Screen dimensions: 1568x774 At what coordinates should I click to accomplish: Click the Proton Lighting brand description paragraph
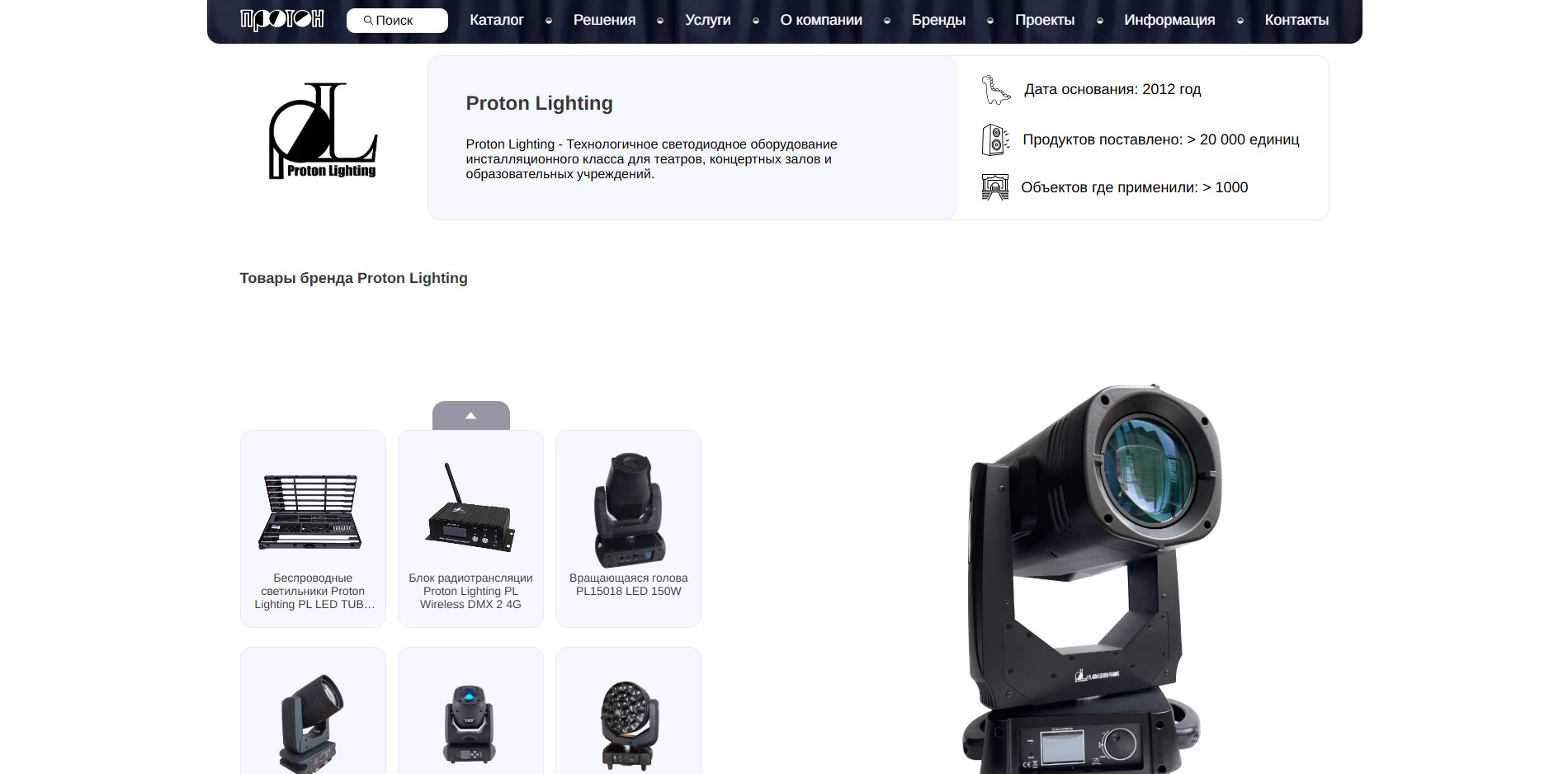[x=652, y=159]
